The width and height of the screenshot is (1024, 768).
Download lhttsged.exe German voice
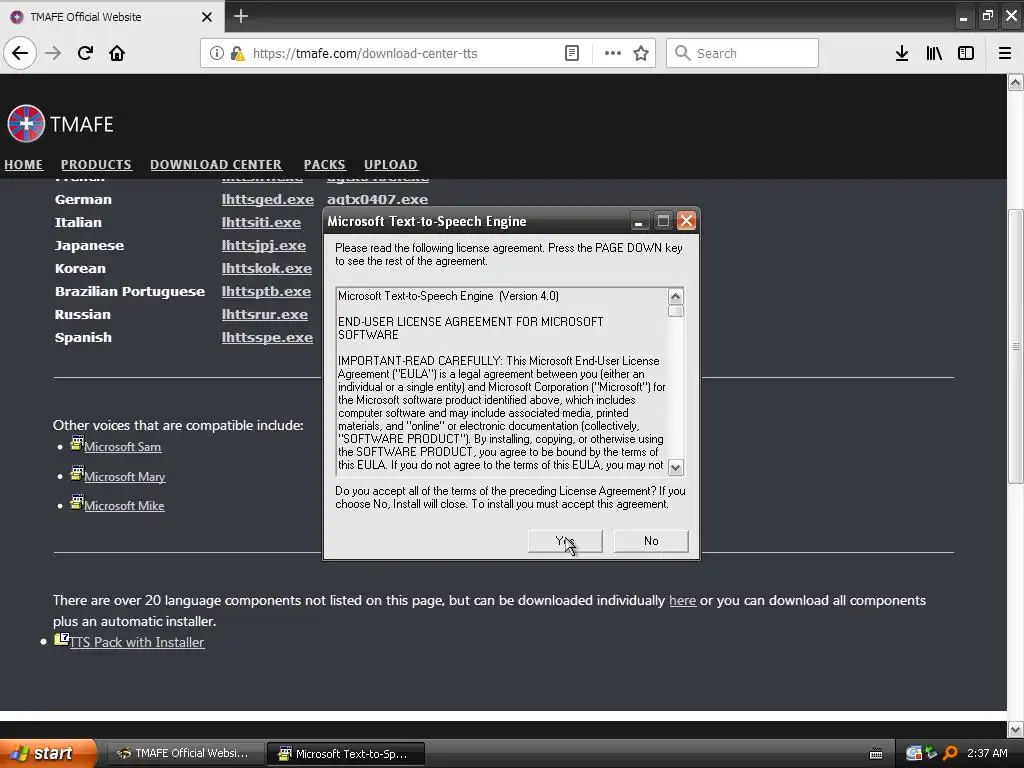[268, 199]
